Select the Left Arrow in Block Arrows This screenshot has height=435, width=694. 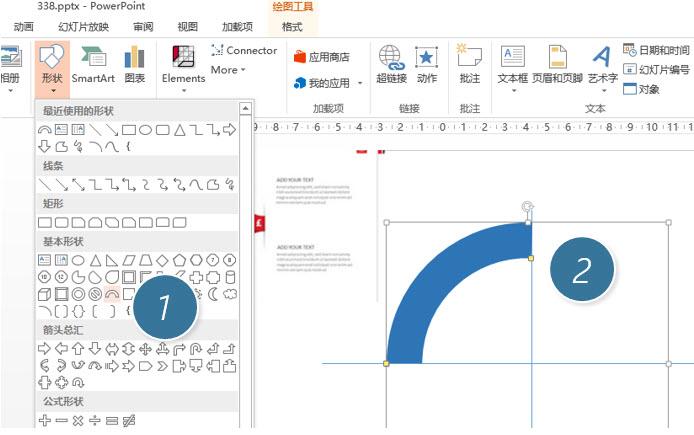click(x=62, y=349)
